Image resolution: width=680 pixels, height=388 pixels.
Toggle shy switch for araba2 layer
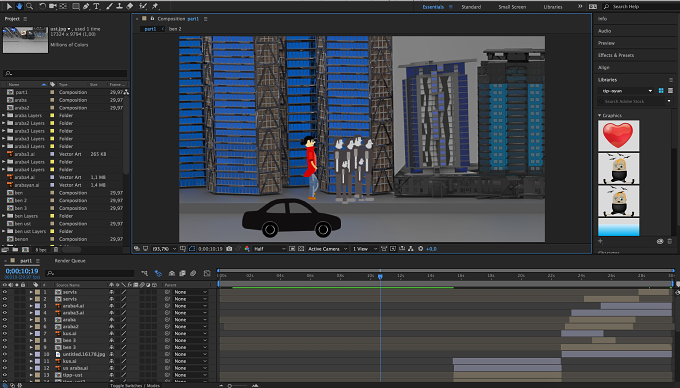click(x=111, y=327)
